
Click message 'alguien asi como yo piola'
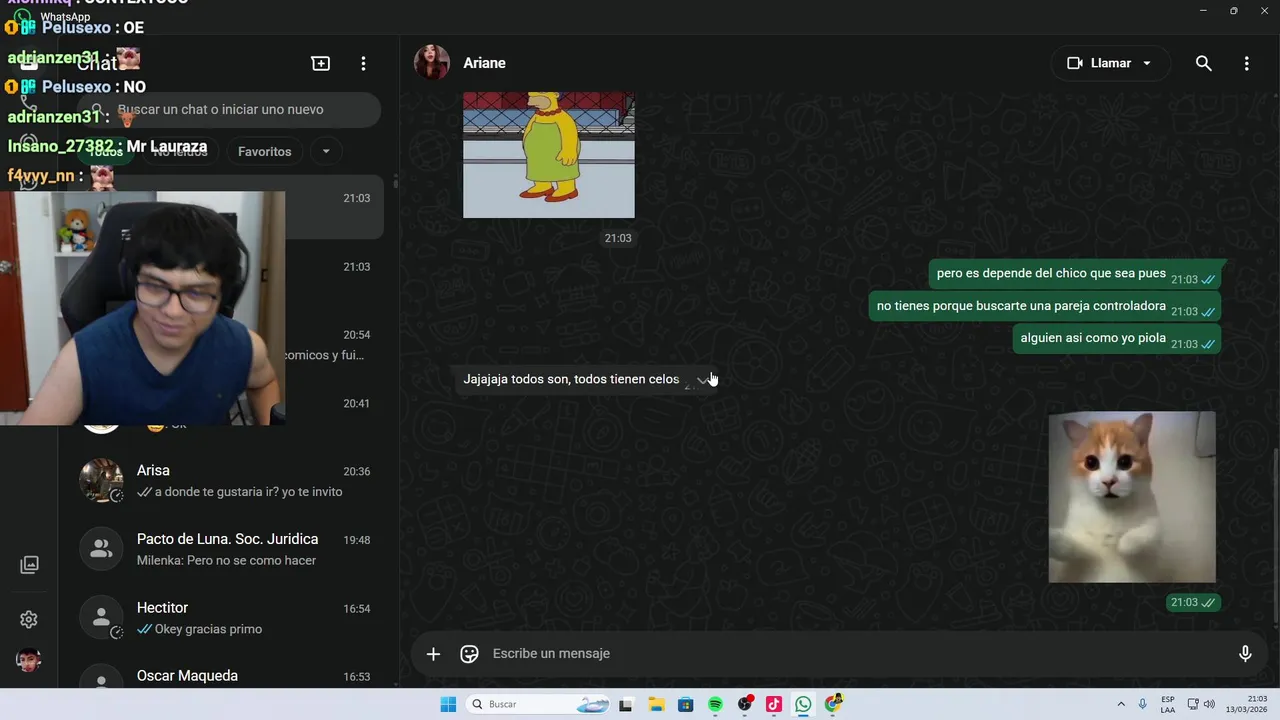coord(1117,338)
